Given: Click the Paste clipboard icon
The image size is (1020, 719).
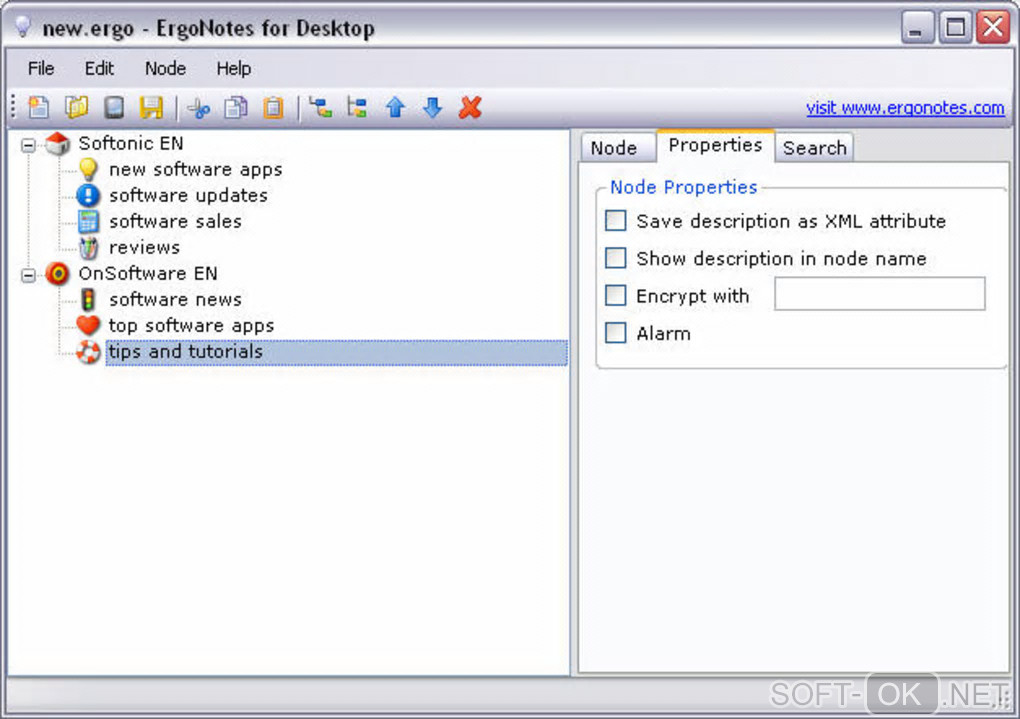Looking at the screenshot, I should (x=273, y=107).
